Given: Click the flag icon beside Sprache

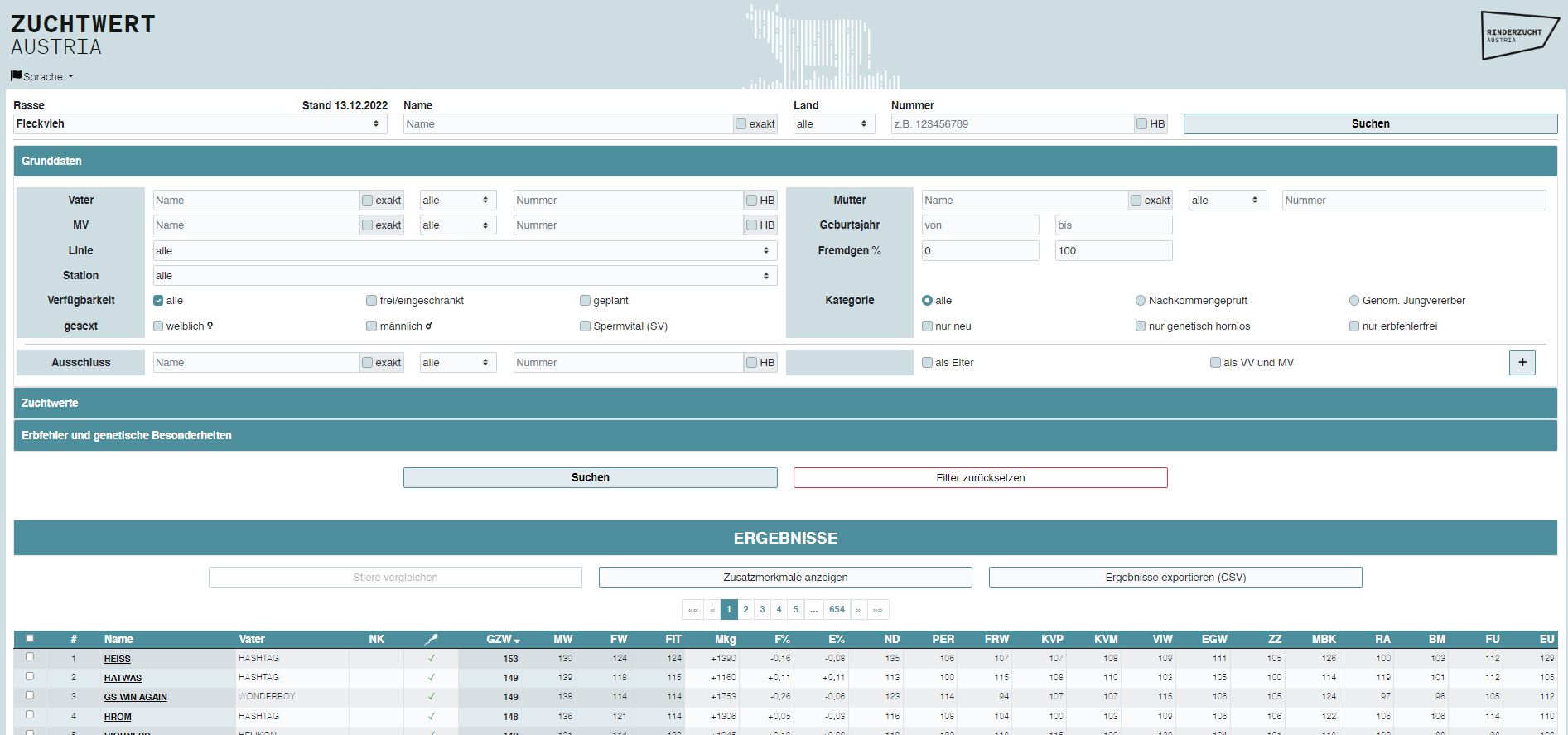Looking at the screenshot, I should 16,76.
